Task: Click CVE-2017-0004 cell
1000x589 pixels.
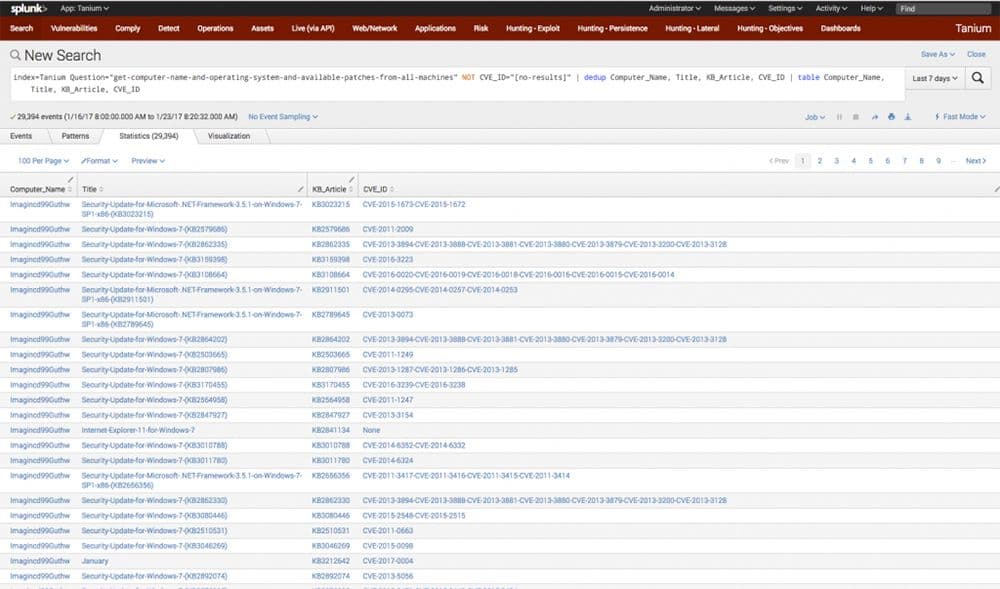Action: tap(388, 562)
